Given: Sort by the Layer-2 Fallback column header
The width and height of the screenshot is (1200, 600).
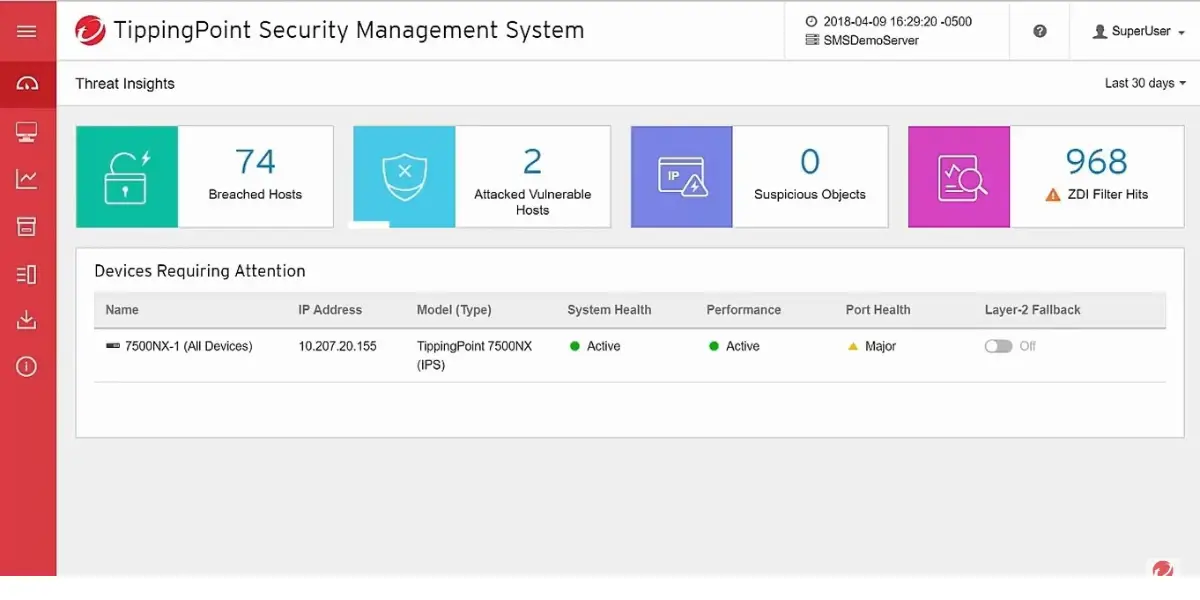Looking at the screenshot, I should (x=1033, y=310).
